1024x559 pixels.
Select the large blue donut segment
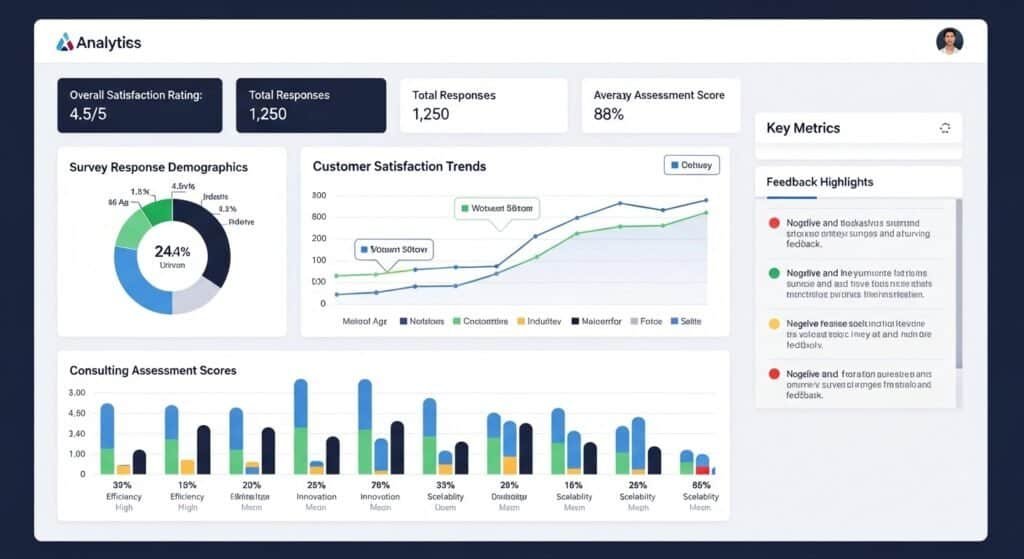[x=137, y=280]
